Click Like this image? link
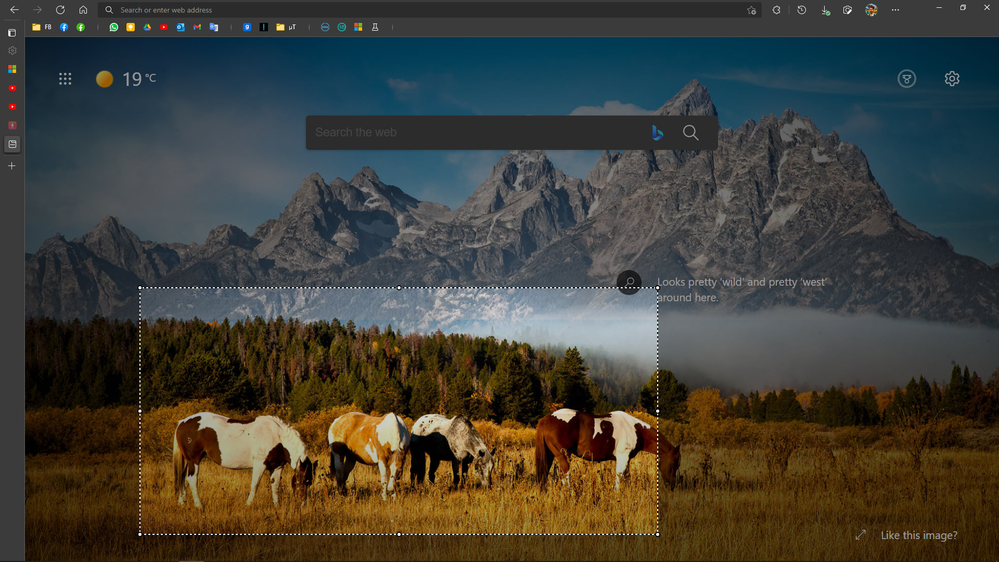 click(919, 535)
